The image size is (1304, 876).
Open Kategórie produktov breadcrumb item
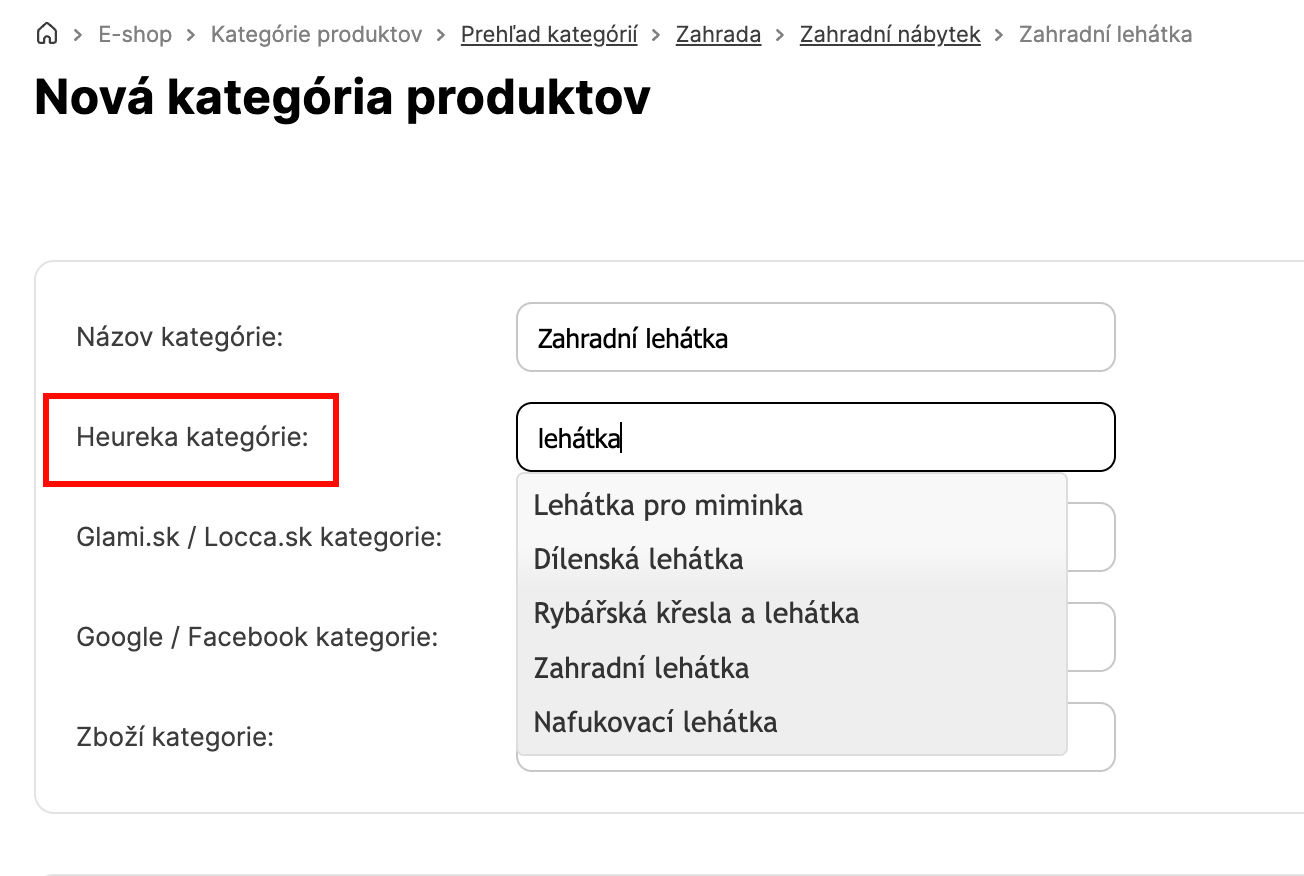point(316,35)
